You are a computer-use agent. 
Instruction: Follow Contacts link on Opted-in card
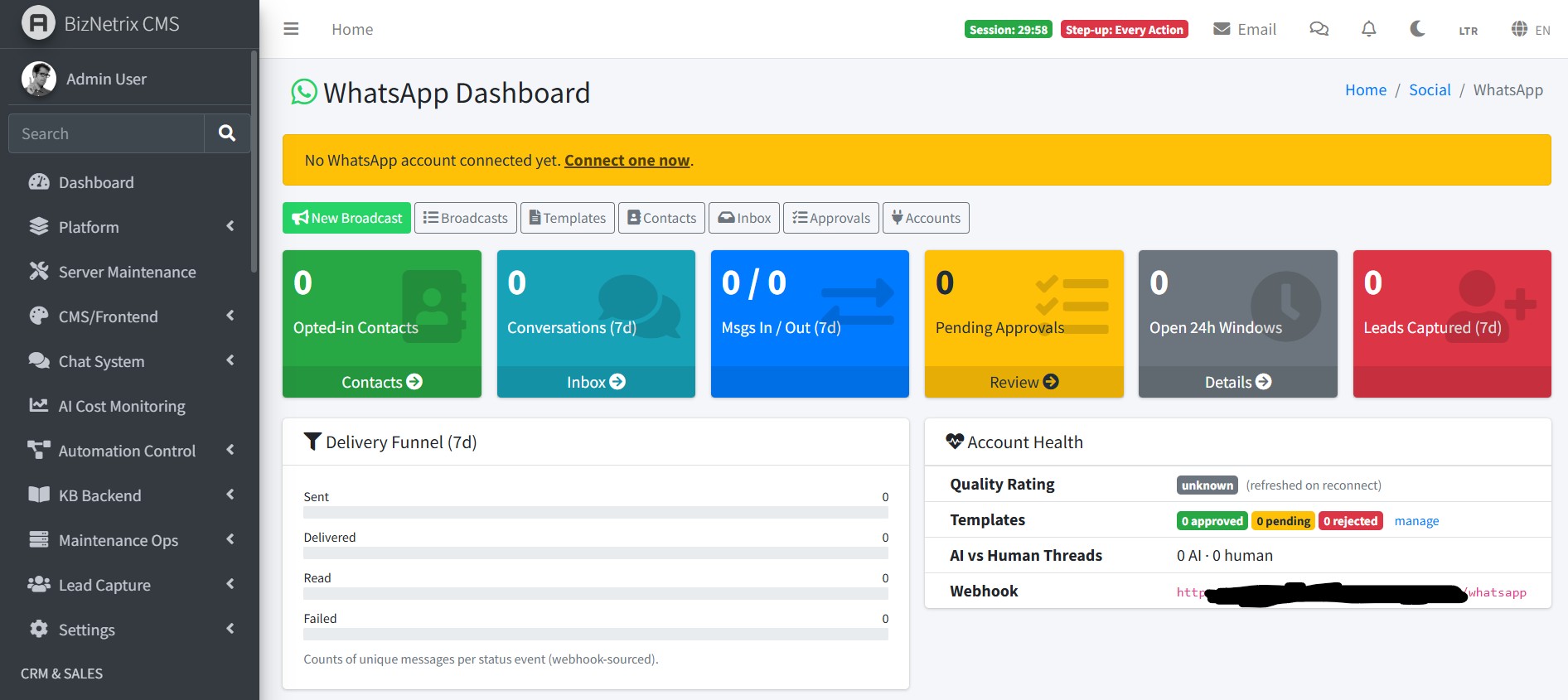pos(382,382)
